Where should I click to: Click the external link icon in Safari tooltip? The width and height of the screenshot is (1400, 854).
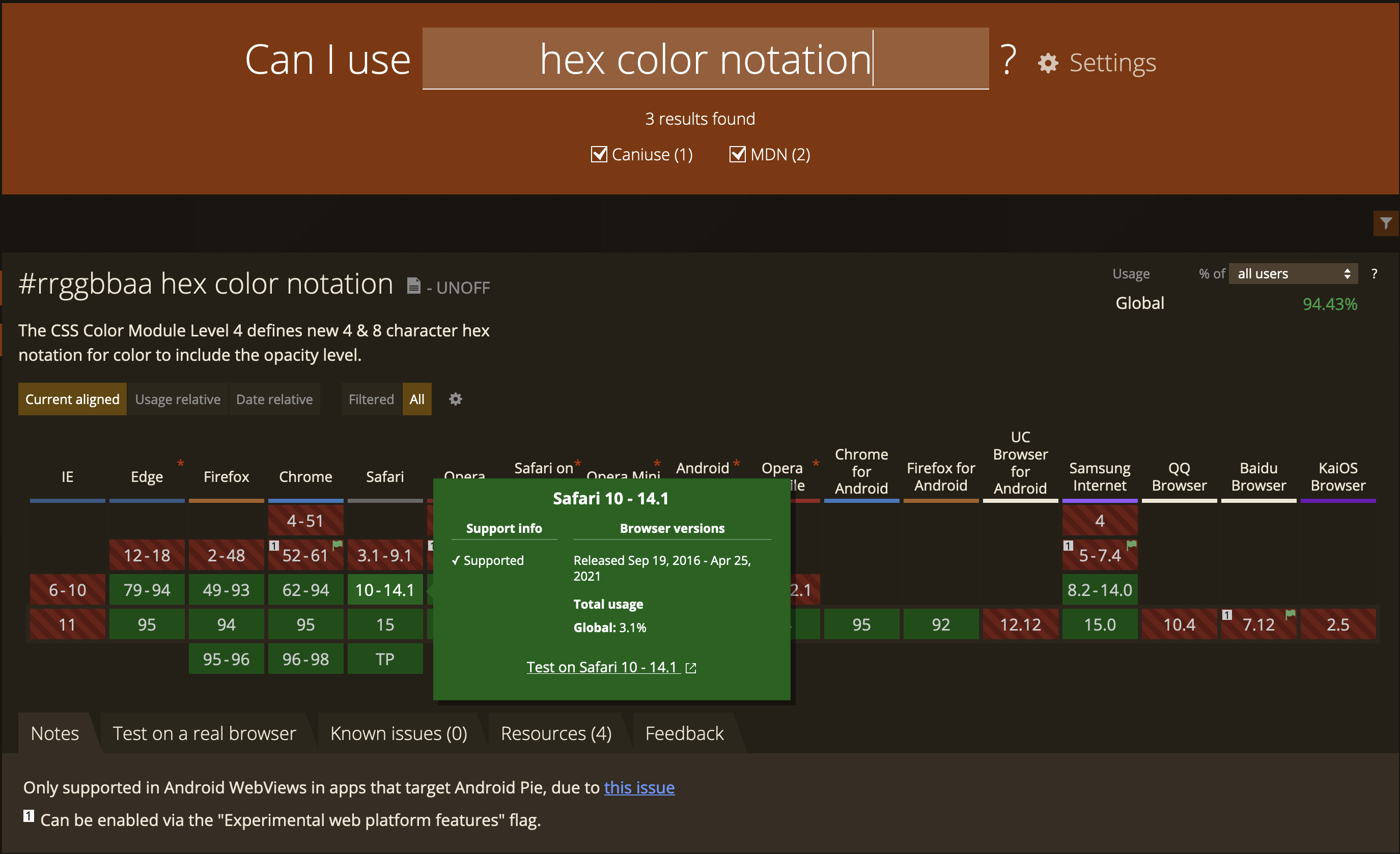tap(691, 668)
